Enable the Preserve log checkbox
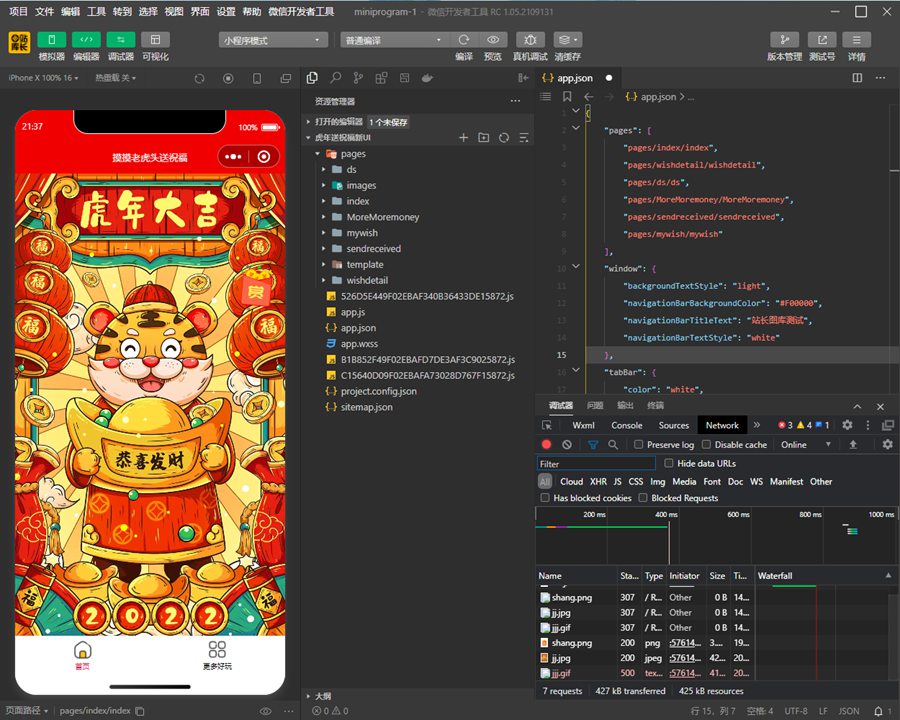 pyautogui.click(x=639, y=445)
